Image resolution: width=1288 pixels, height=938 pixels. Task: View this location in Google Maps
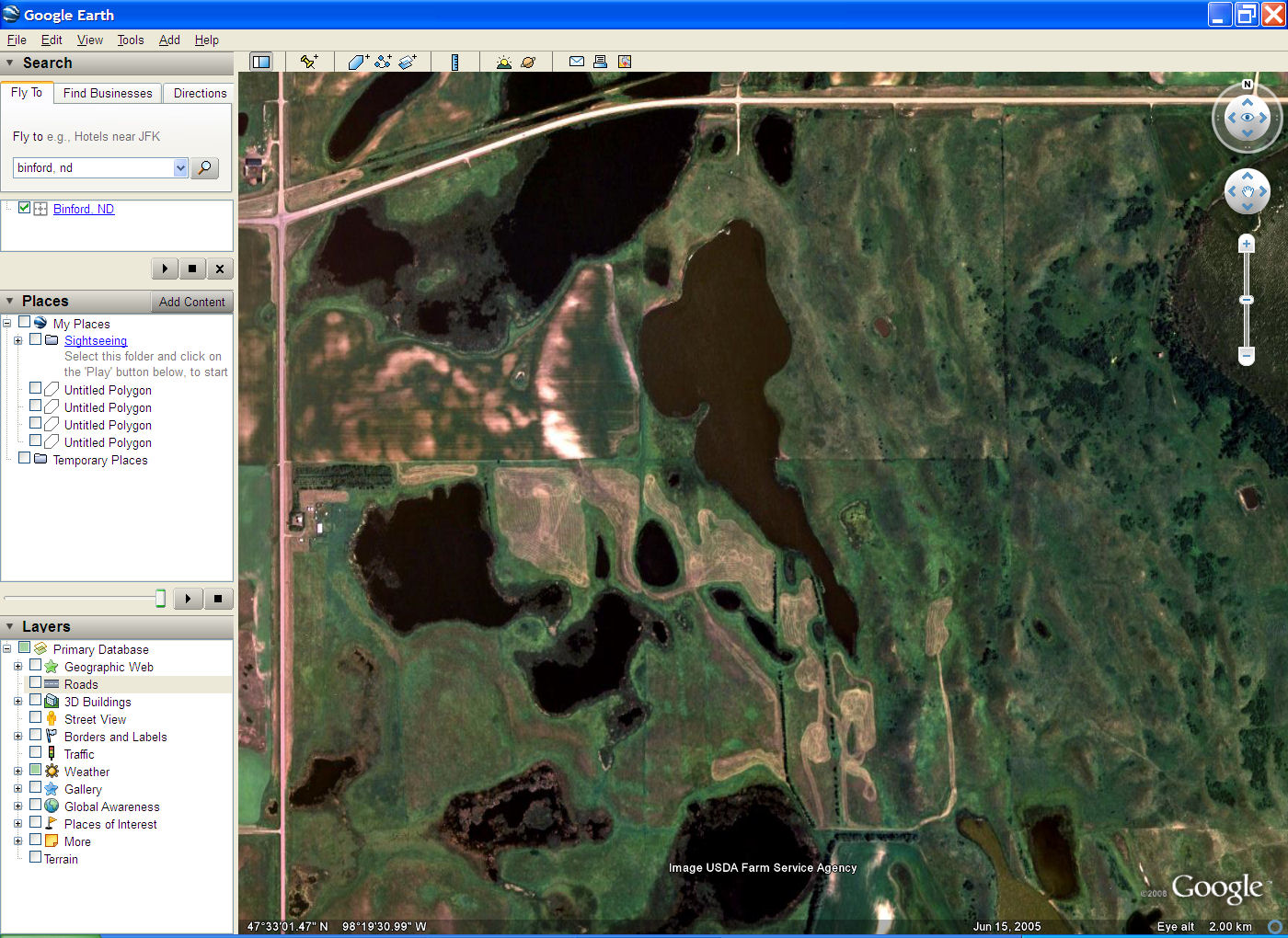[x=625, y=62]
